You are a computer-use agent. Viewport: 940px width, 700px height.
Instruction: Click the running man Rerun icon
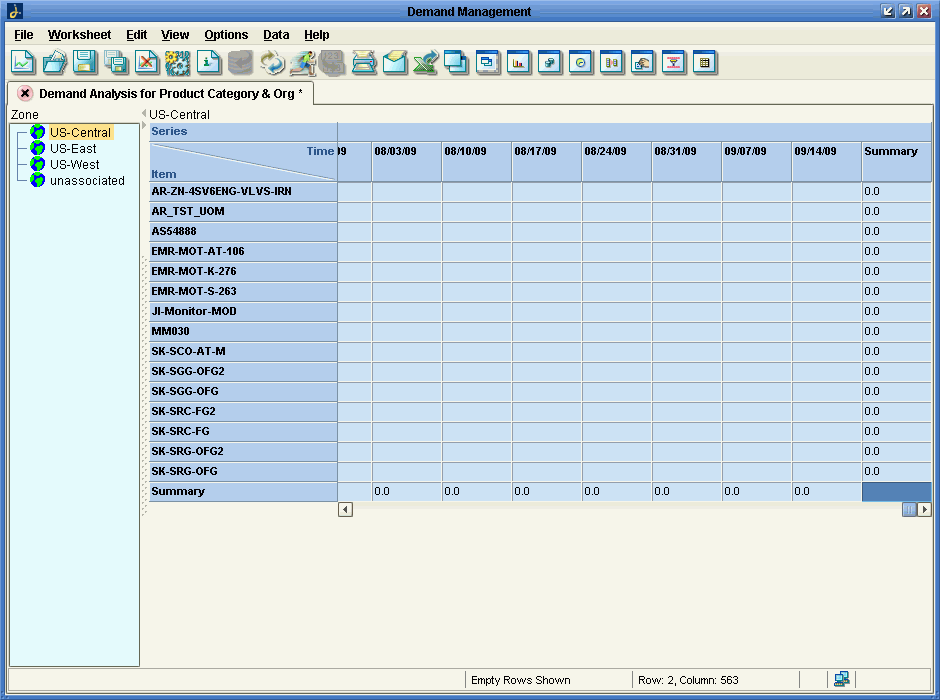[x=303, y=62]
